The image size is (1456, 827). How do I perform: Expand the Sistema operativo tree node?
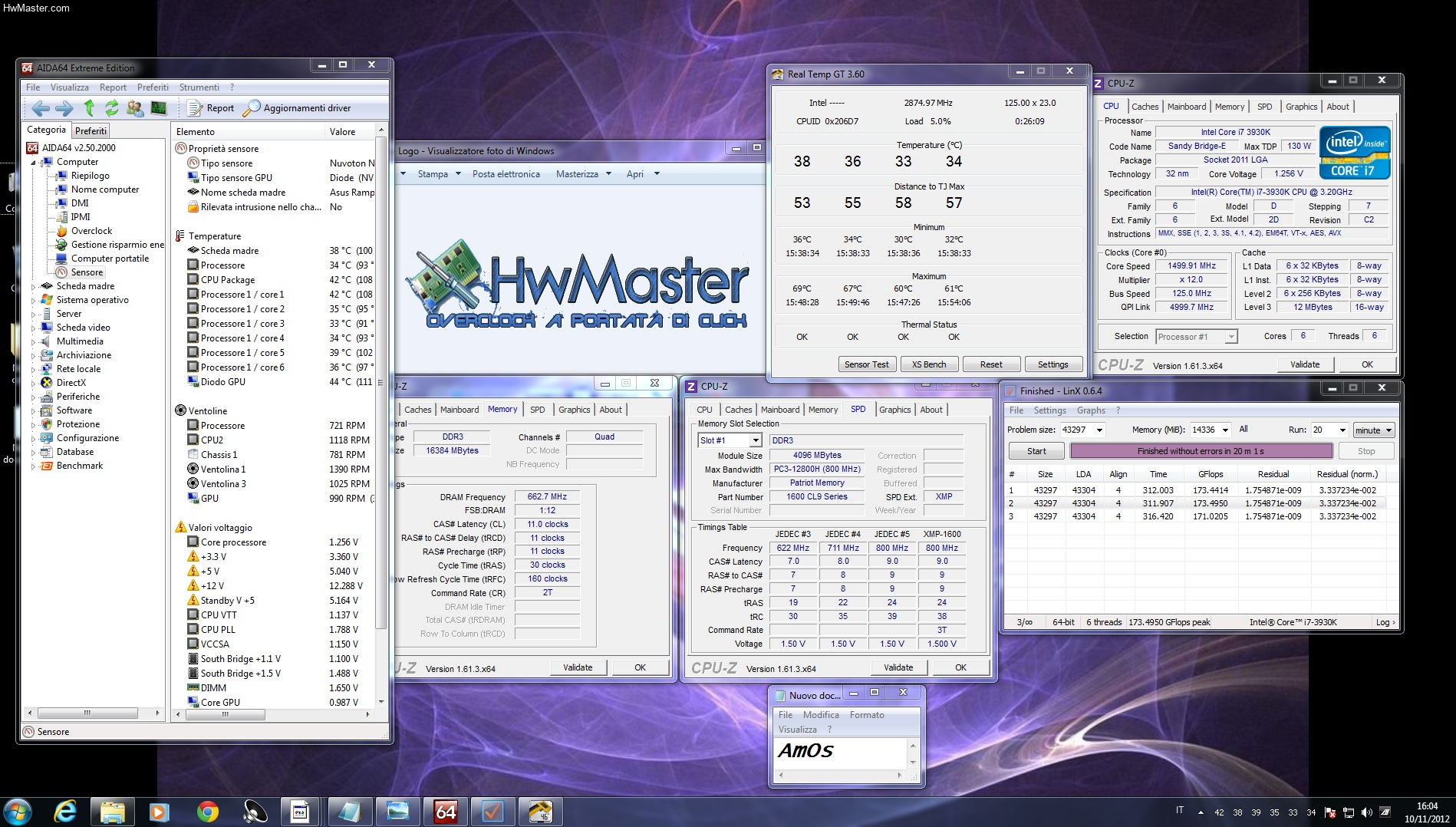(33, 301)
